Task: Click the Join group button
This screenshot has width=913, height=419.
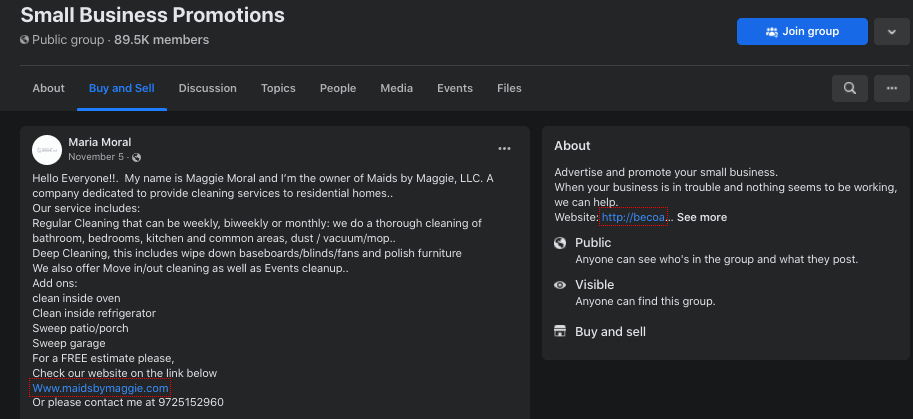Action: (x=802, y=31)
